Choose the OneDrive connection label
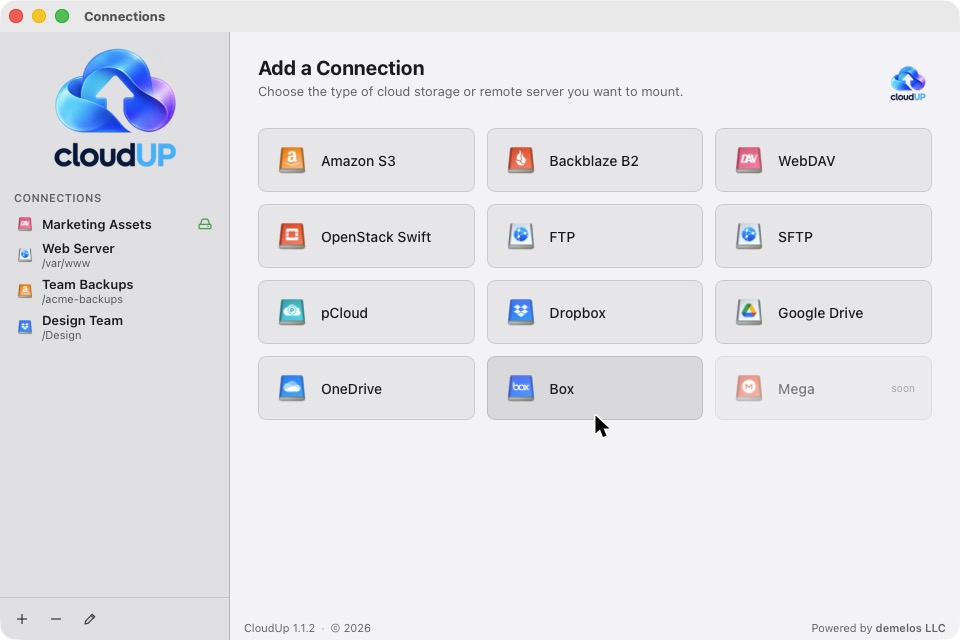960x640 pixels. (x=351, y=389)
